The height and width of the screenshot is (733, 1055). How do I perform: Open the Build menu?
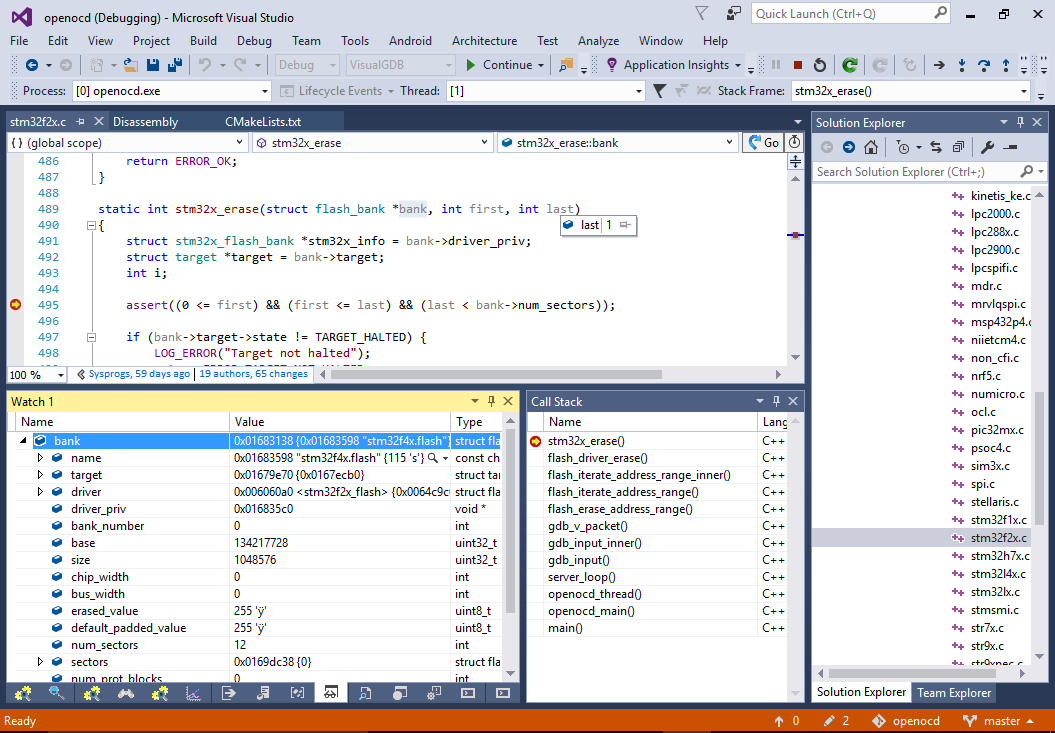(203, 41)
